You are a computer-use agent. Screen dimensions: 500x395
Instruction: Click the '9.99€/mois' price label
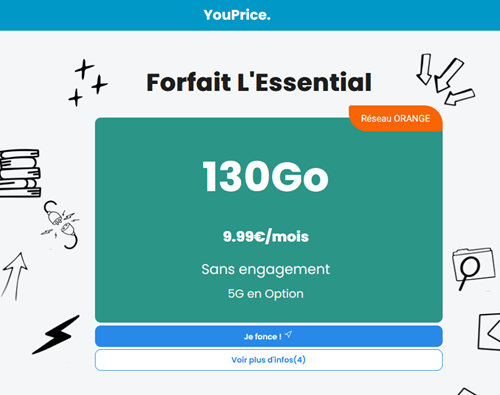click(x=266, y=237)
